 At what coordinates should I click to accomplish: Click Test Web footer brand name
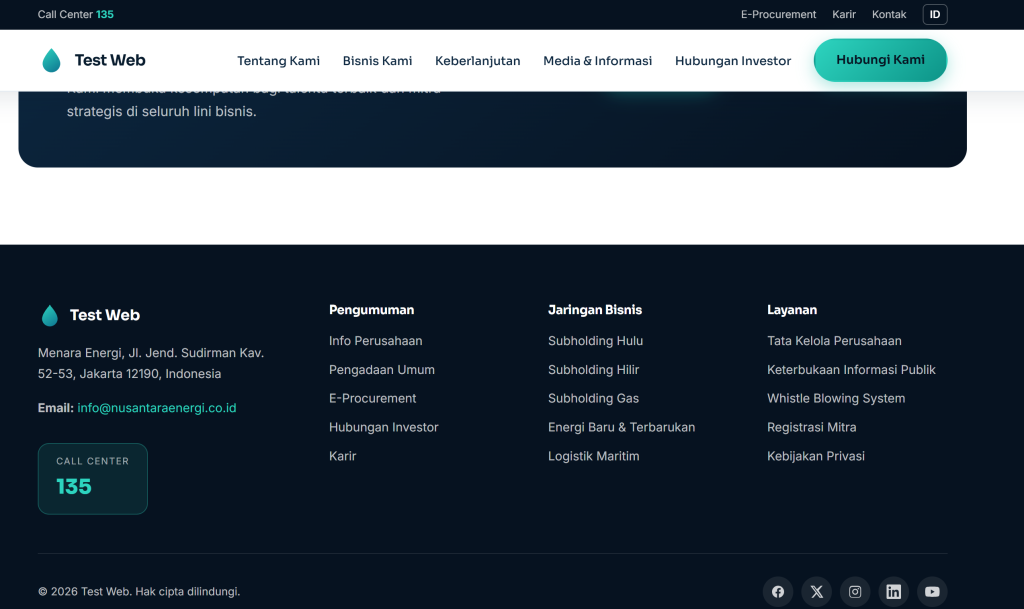coord(104,315)
